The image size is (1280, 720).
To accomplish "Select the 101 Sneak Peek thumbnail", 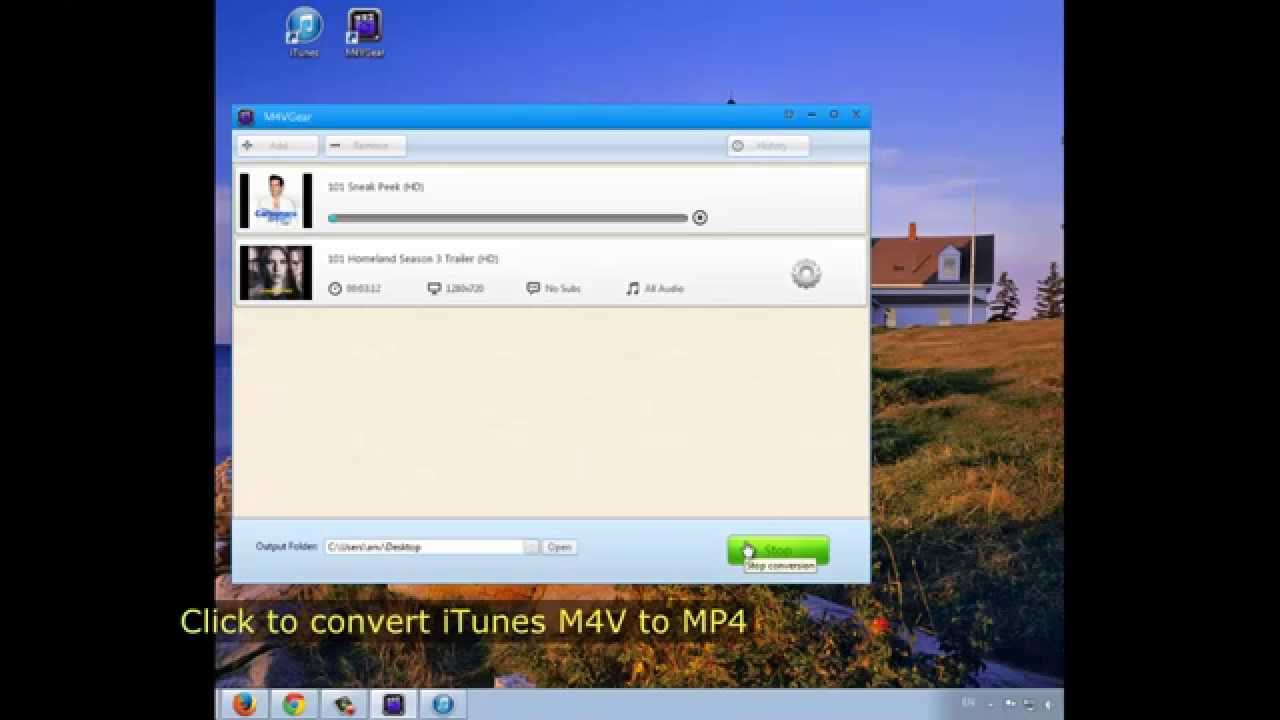I will tap(276, 201).
